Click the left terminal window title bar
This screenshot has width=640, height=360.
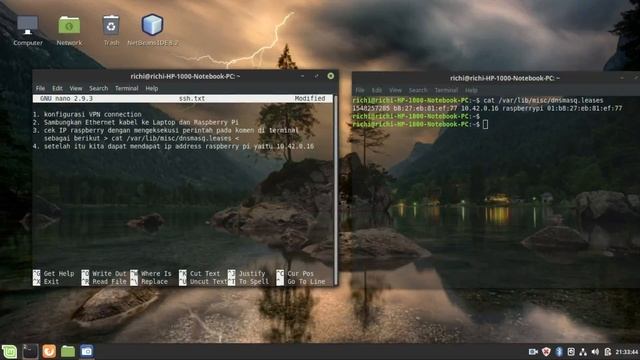(185, 76)
